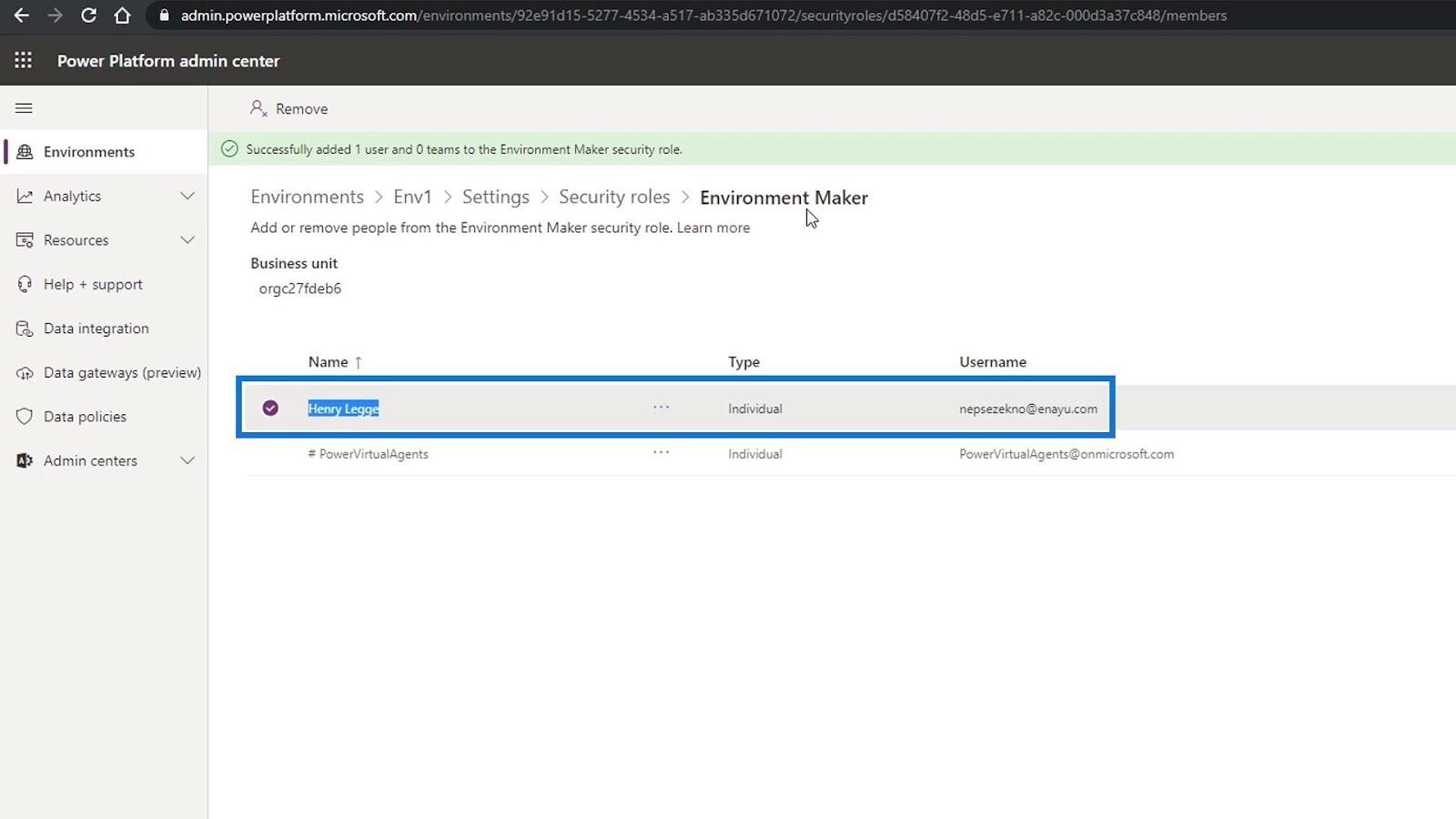Screen dimensions: 1456x819
Task: Click the Admin centers icon
Action: coord(25,460)
